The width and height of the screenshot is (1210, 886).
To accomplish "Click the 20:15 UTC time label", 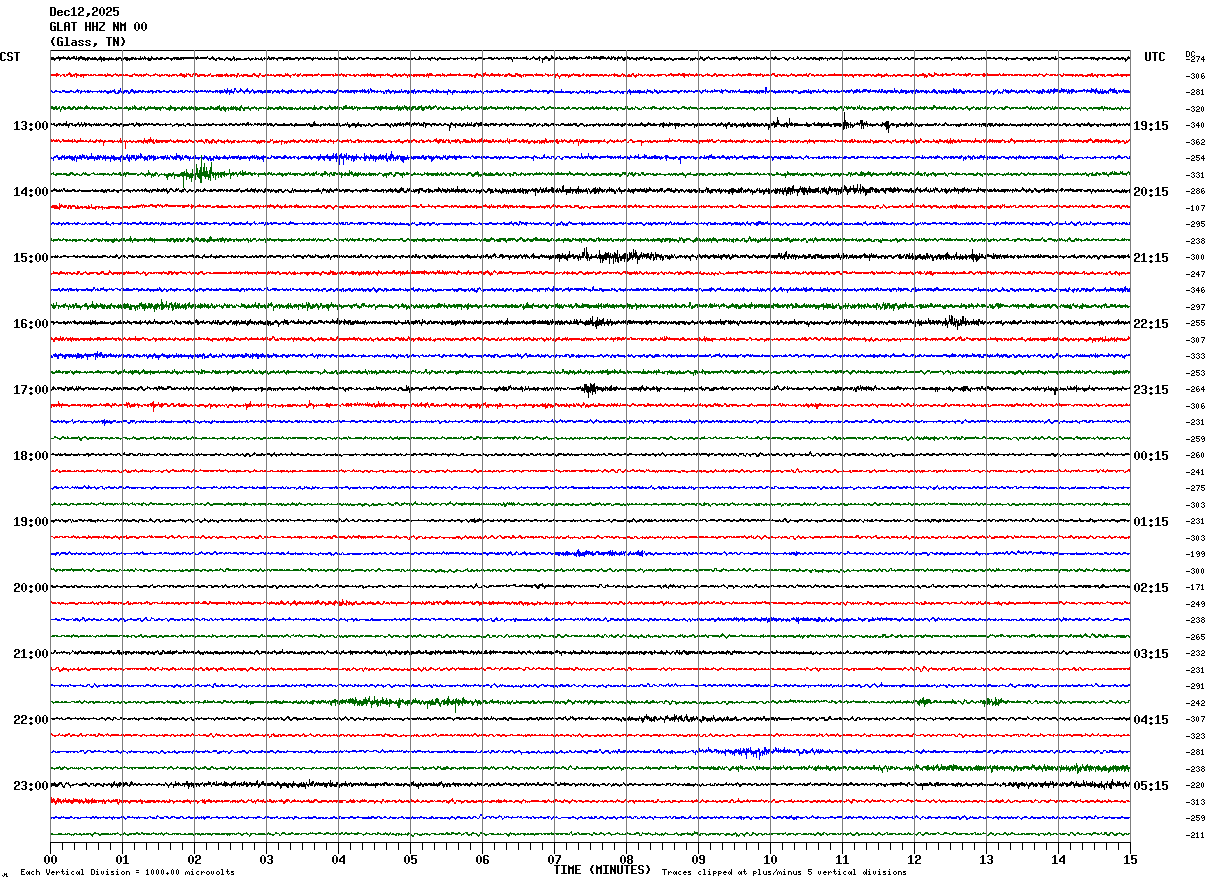I will pyautogui.click(x=1150, y=192).
